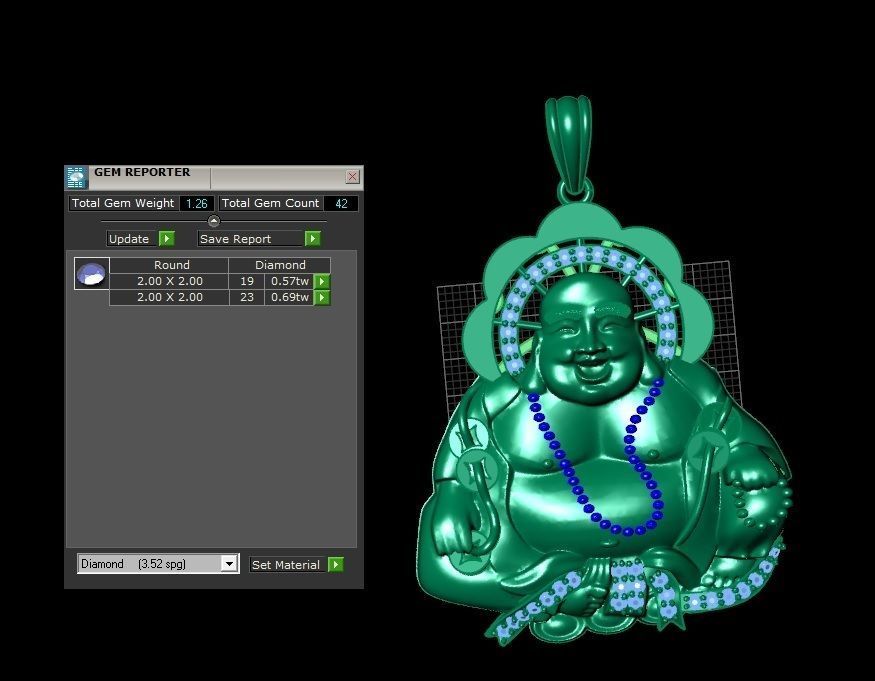Click the '0.57tw' weight cell

coord(289,281)
